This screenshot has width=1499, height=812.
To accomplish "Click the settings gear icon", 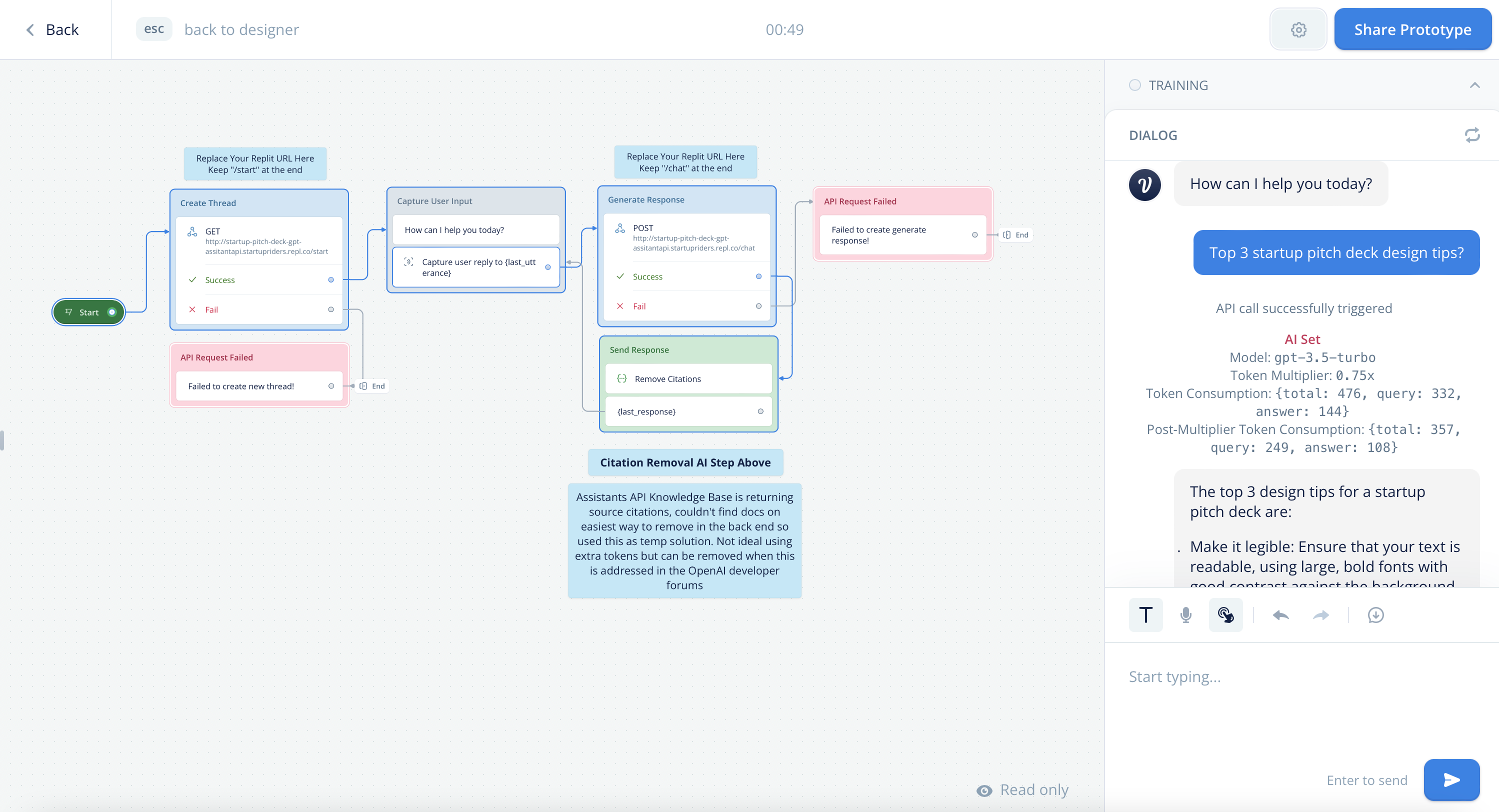I will point(1298,29).
